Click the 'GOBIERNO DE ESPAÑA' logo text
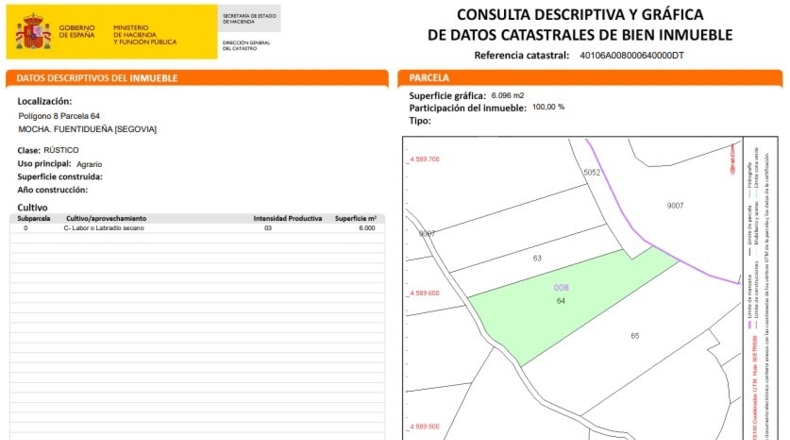This screenshot has width=790, height=440. click(x=77, y=31)
